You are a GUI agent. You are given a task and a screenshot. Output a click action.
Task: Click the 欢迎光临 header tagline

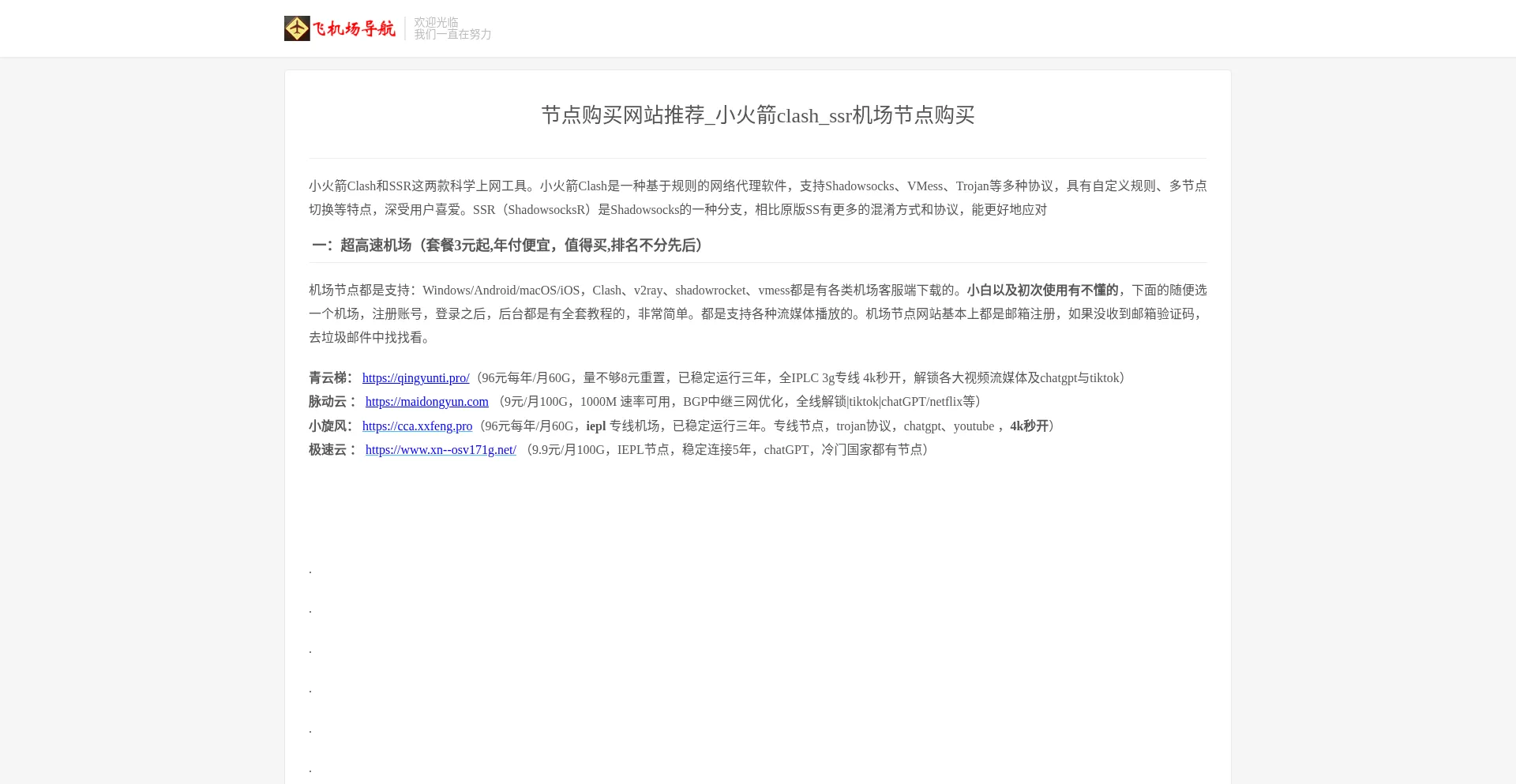point(436,22)
